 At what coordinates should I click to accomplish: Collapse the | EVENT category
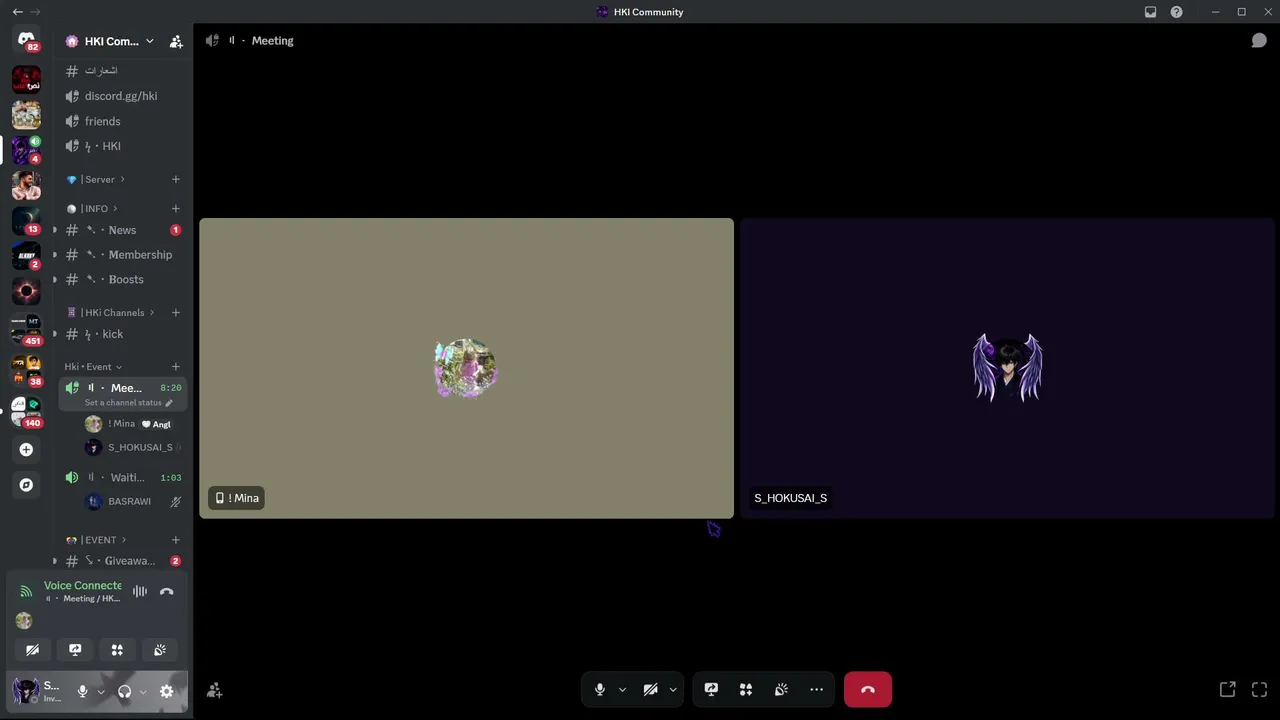(x=96, y=540)
